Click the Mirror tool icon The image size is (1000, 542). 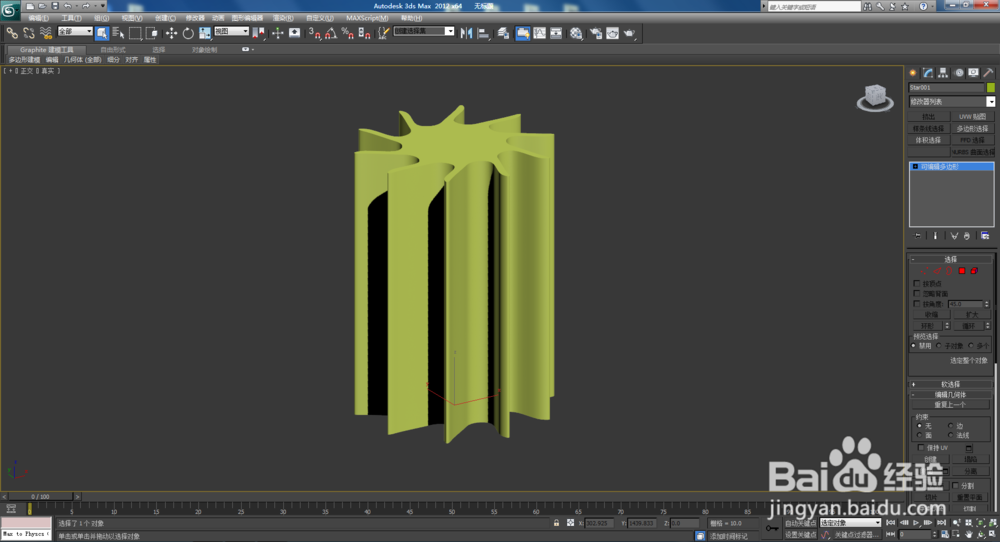[466, 33]
